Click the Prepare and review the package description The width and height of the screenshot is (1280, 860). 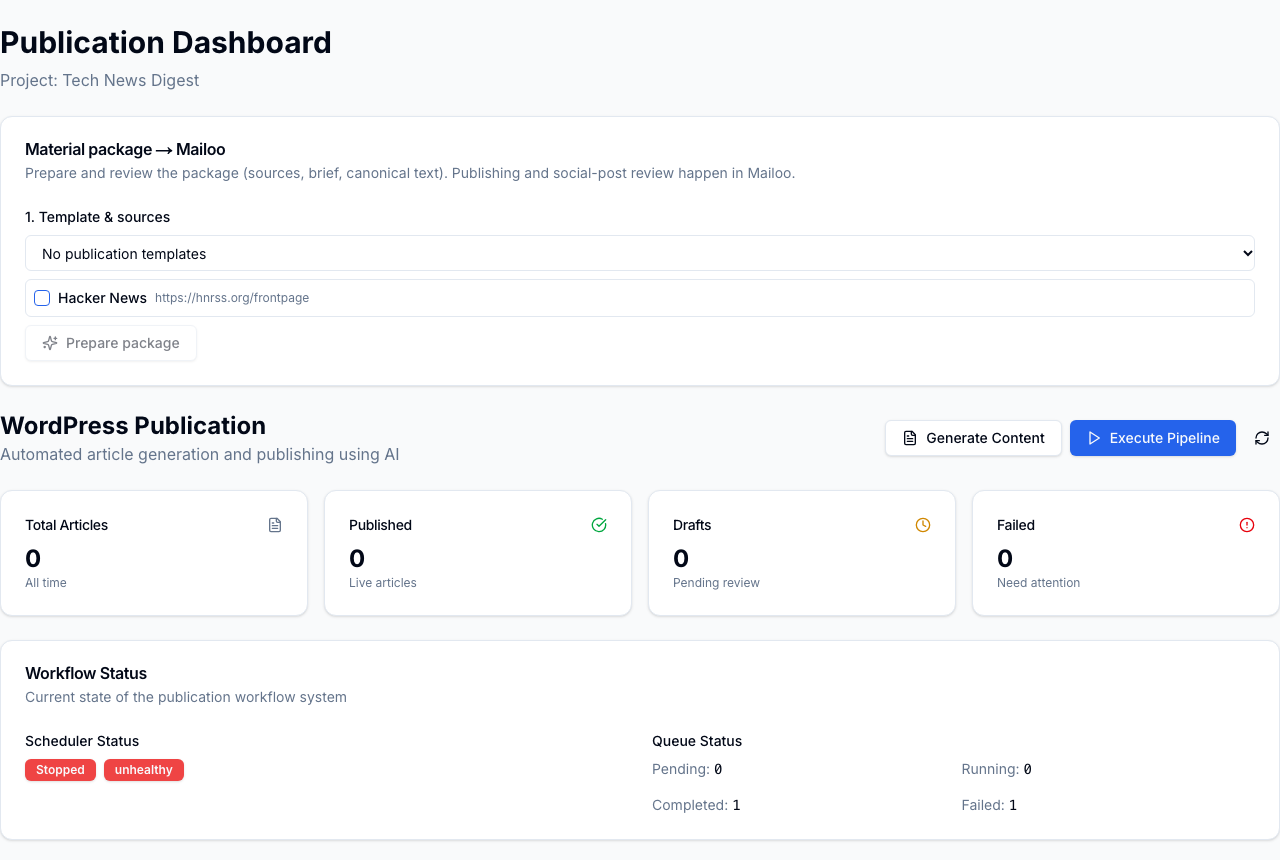410,173
